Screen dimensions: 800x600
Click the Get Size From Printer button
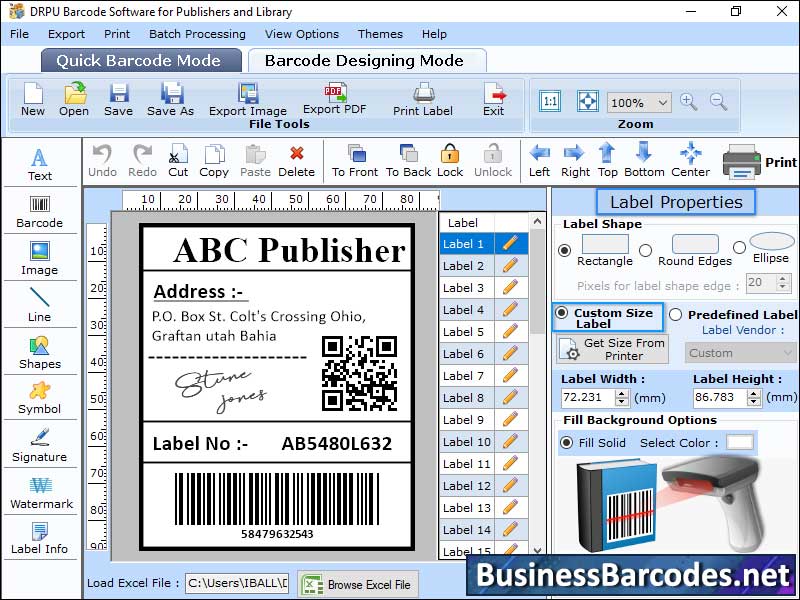click(611, 351)
